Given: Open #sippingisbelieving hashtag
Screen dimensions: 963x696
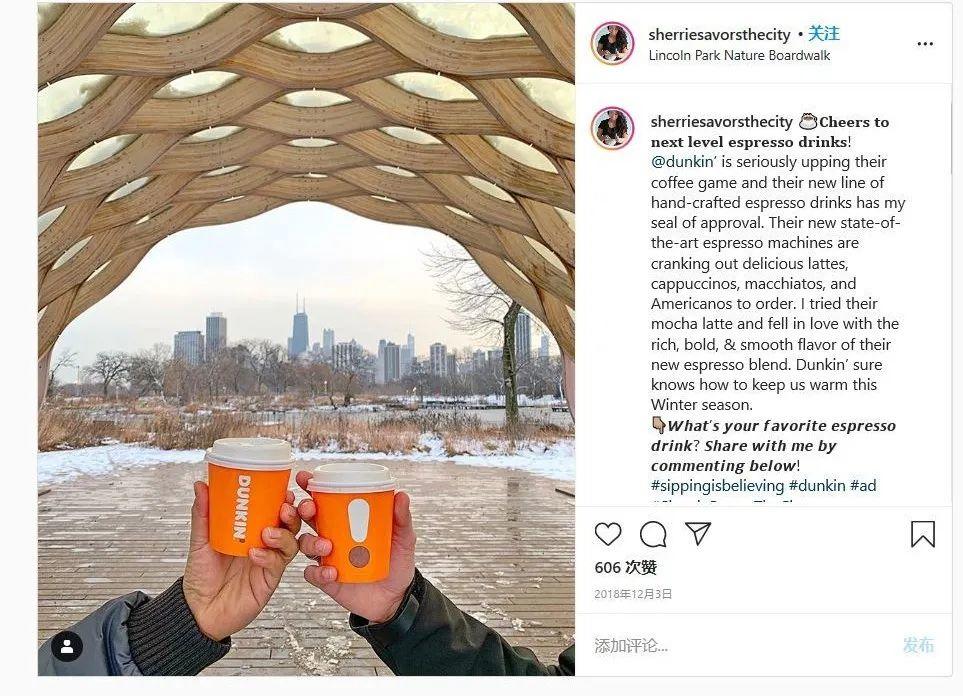Looking at the screenshot, I should tap(717, 485).
